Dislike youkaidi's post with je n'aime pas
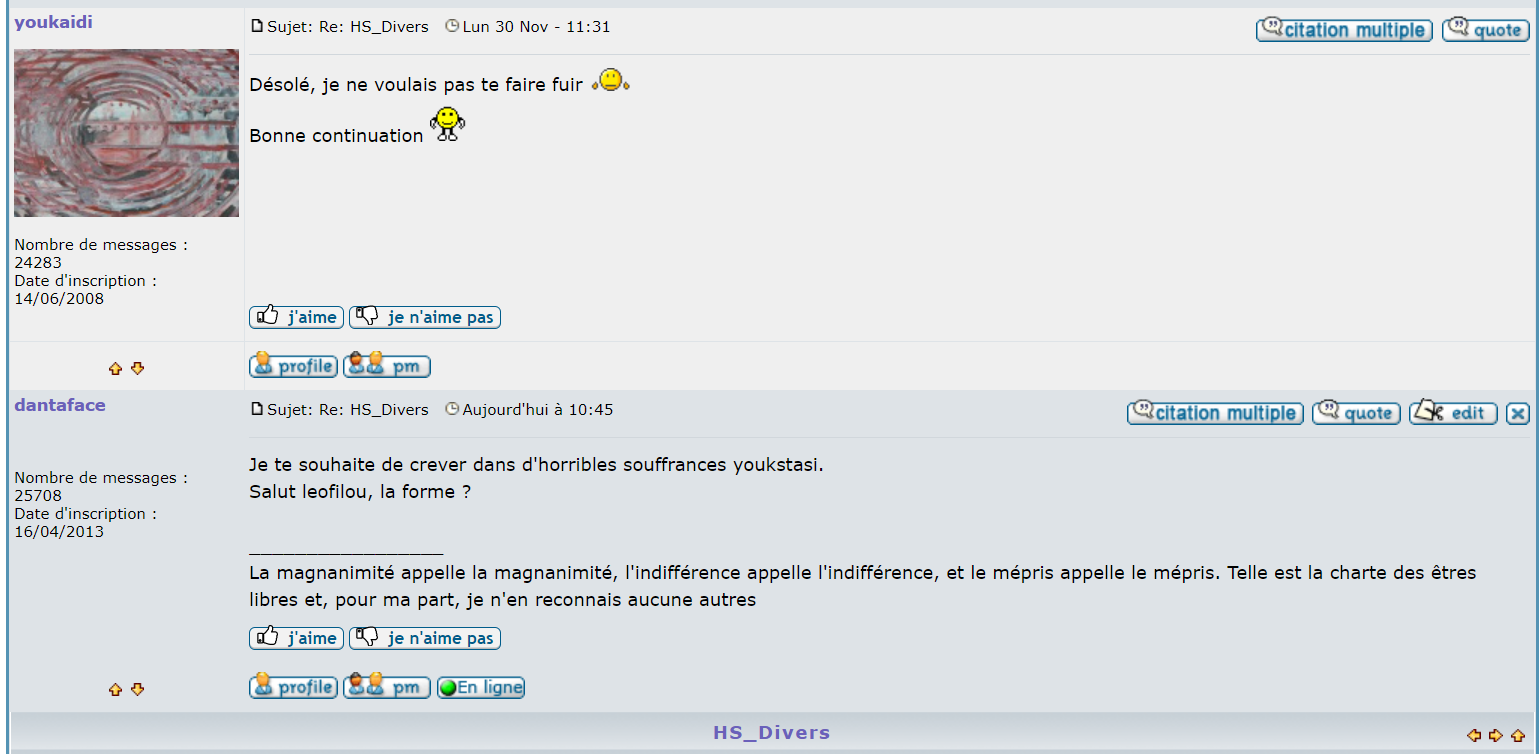The width and height of the screenshot is (1540, 754). [425, 317]
